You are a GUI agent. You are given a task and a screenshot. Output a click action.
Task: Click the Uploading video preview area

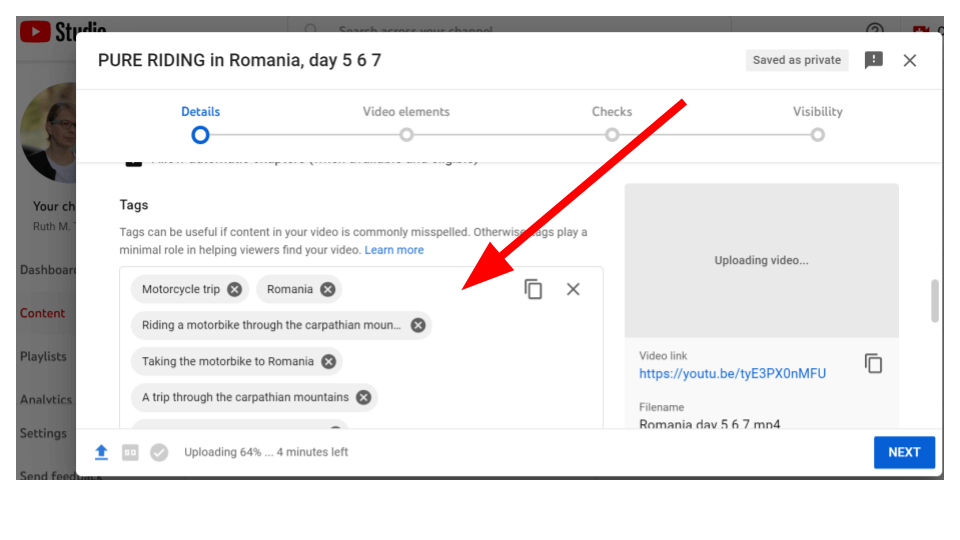click(x=762, y=260)
